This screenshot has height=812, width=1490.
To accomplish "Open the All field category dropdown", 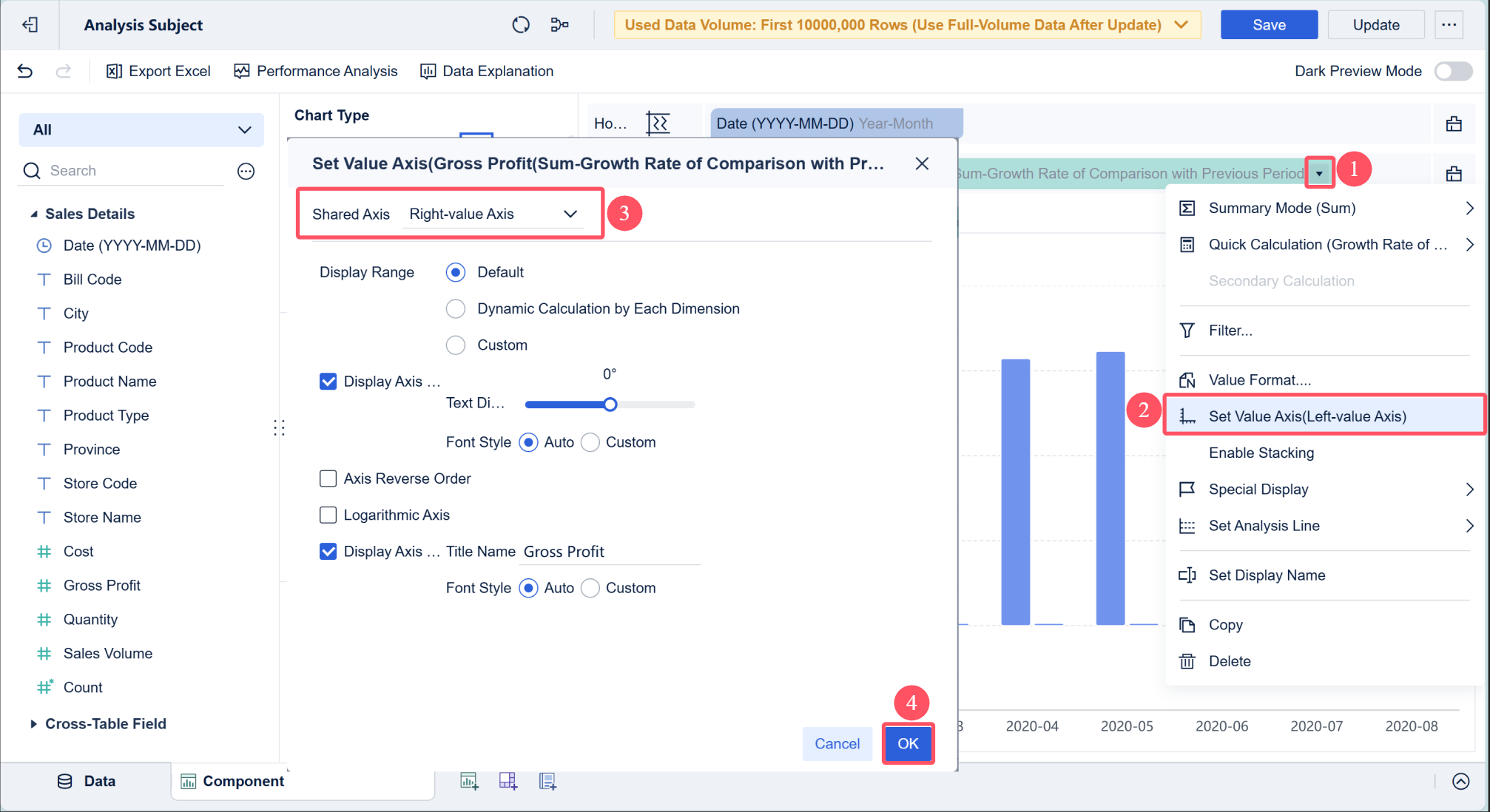I will pyautogui.click(x=141, y=130).
